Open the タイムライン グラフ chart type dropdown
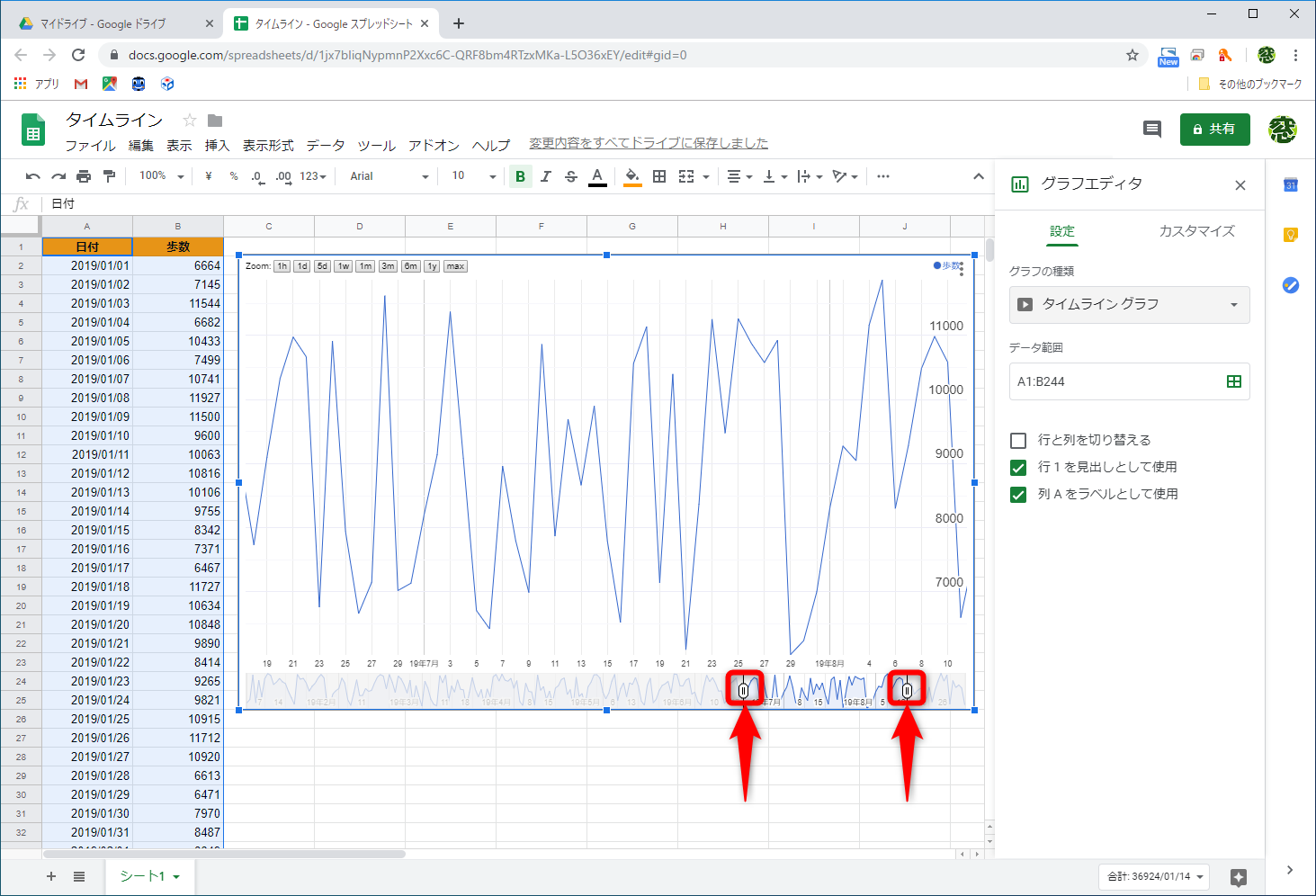This screenshot has height=896, width=1316. point(1130,304)
